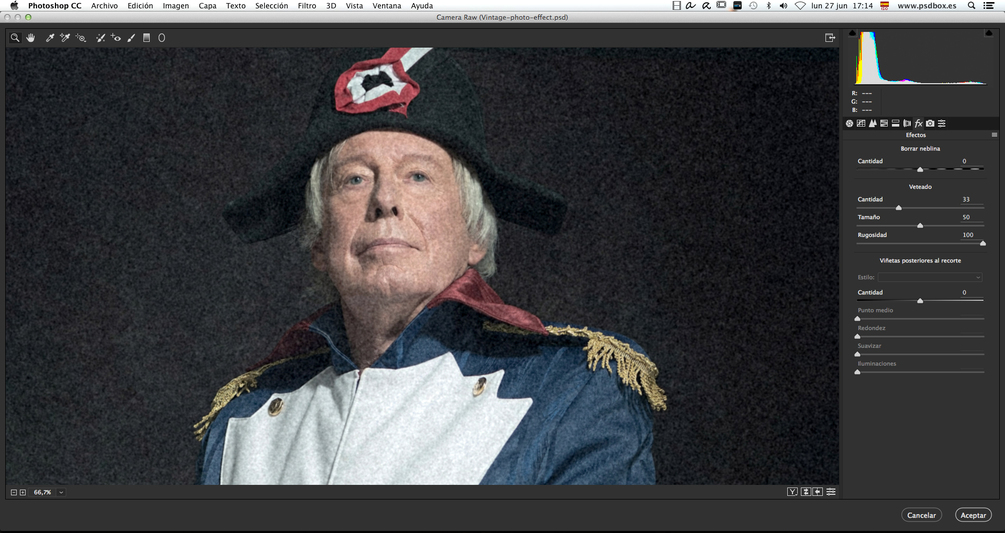Screen dimensions: 1005x533
Task: Open the Presets panel tab
Action: click(x=942, y=123)
